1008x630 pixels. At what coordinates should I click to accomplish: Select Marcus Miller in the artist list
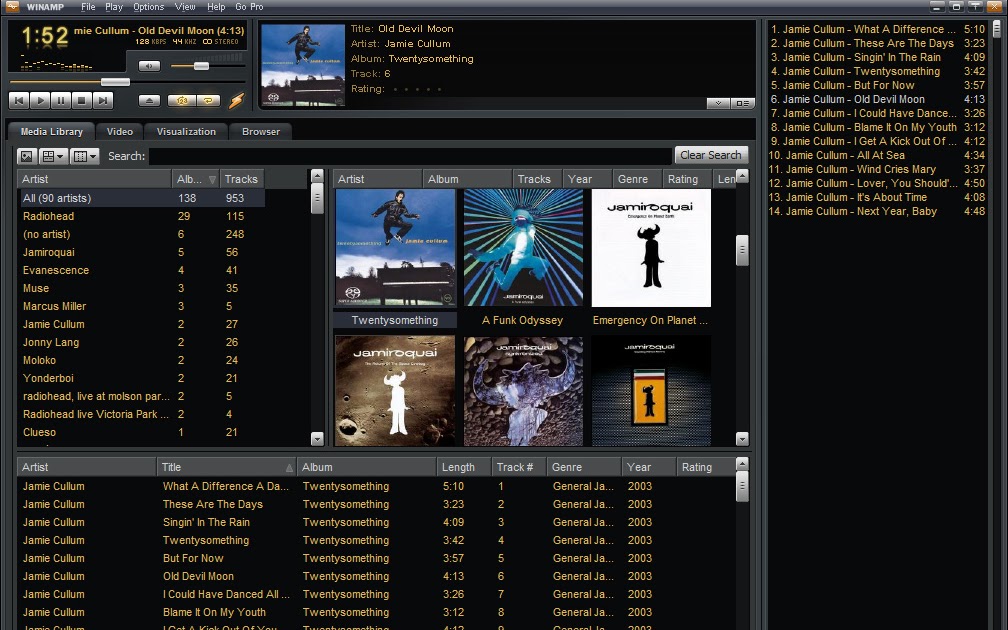coord(141,306)
